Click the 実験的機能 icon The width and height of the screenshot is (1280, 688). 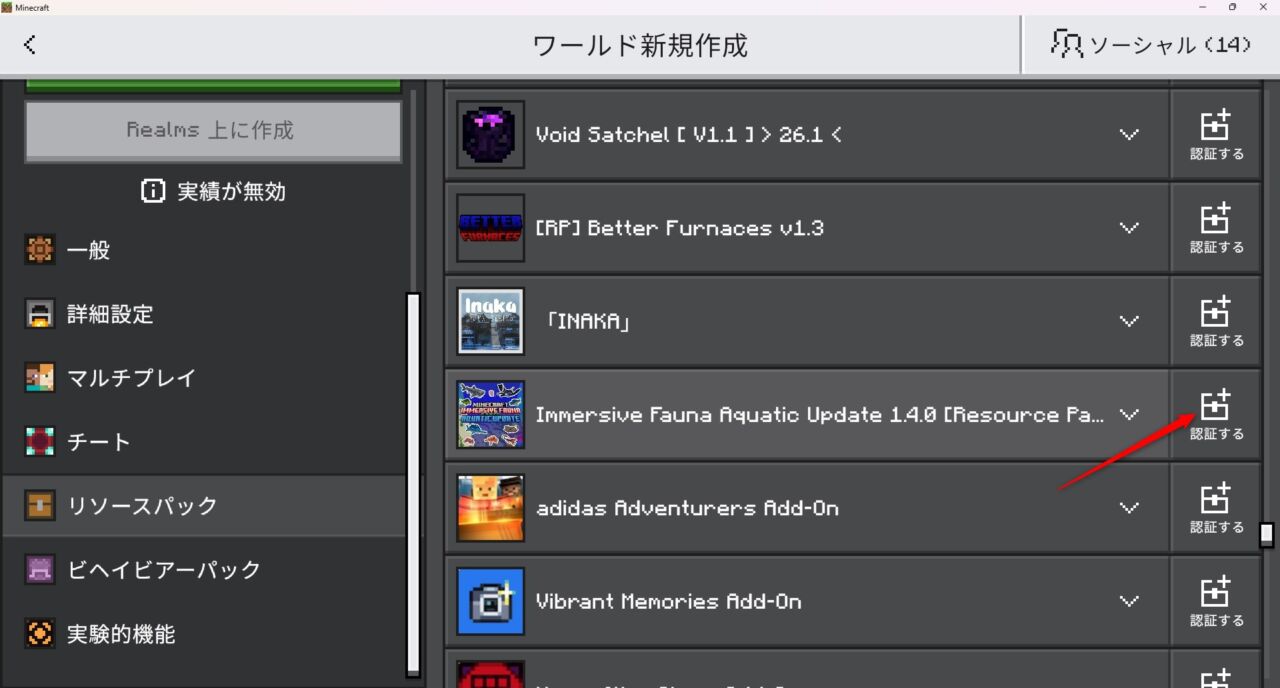point(39,634)
